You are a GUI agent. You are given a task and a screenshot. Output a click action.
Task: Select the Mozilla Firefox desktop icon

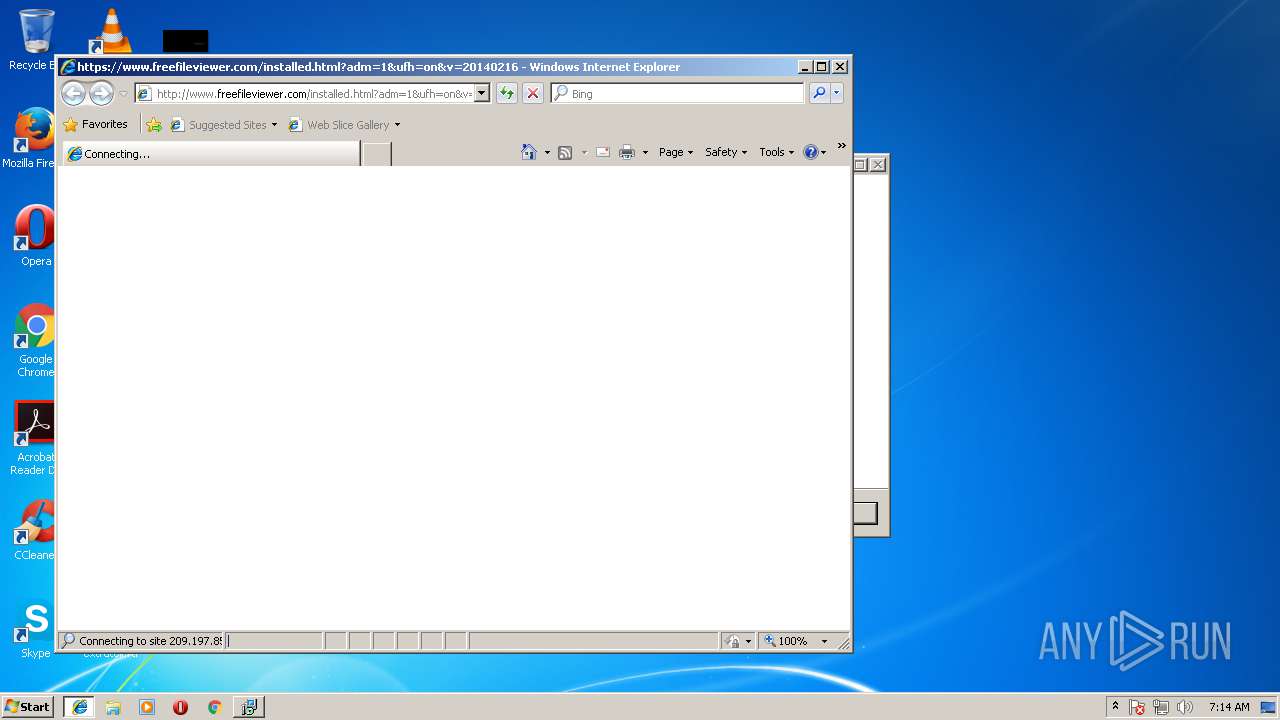32,138
